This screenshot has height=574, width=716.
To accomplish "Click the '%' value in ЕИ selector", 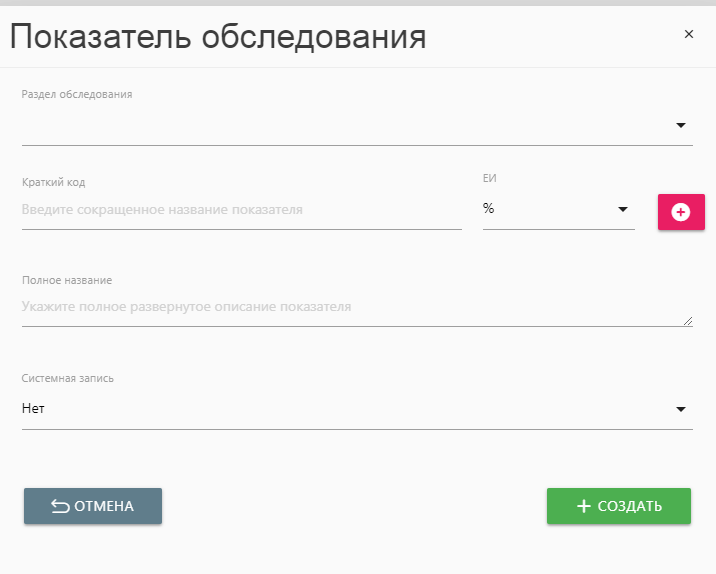I will click(x=489, y=209).
